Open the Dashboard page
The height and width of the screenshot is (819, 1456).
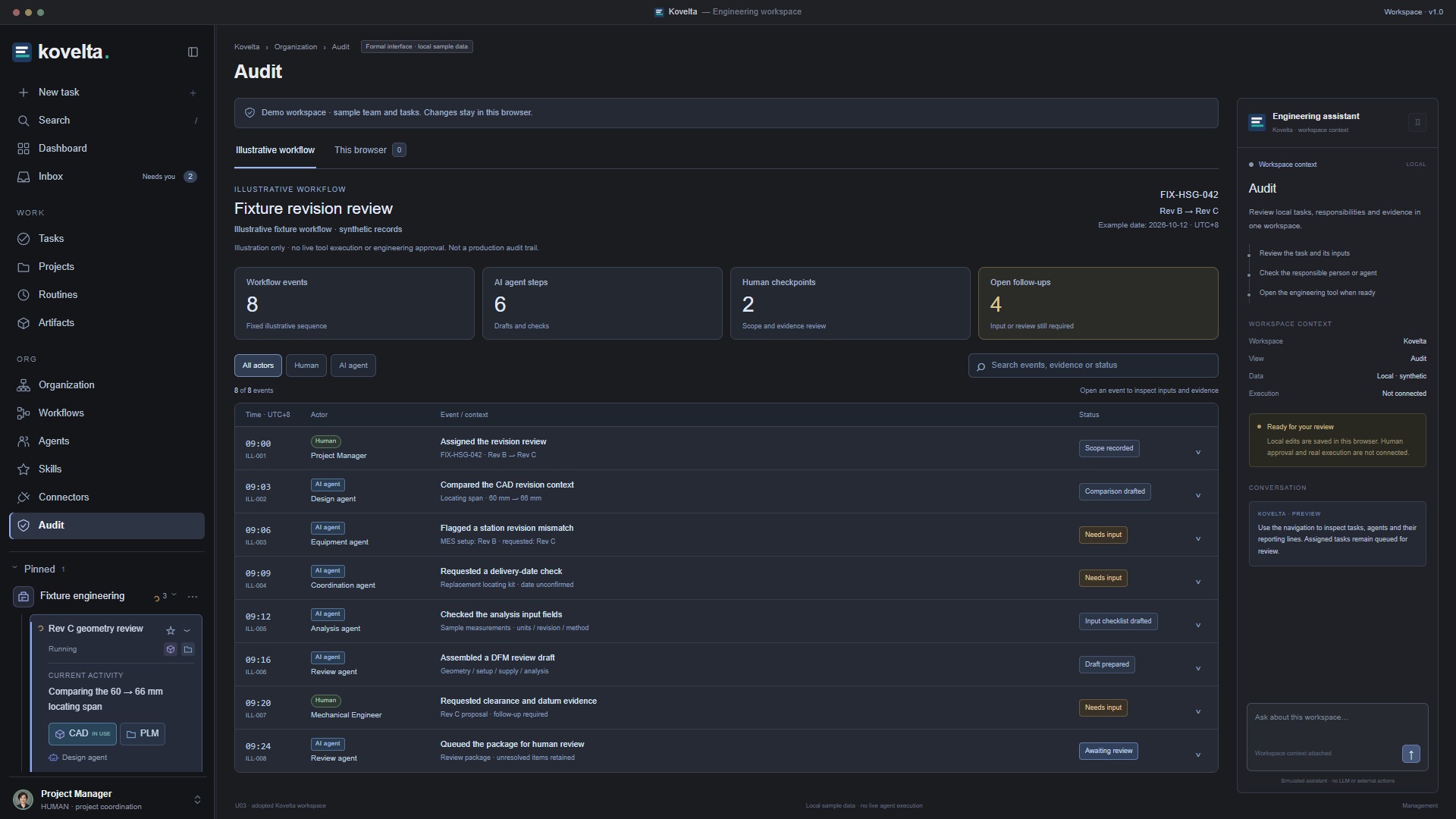(107, 149)
